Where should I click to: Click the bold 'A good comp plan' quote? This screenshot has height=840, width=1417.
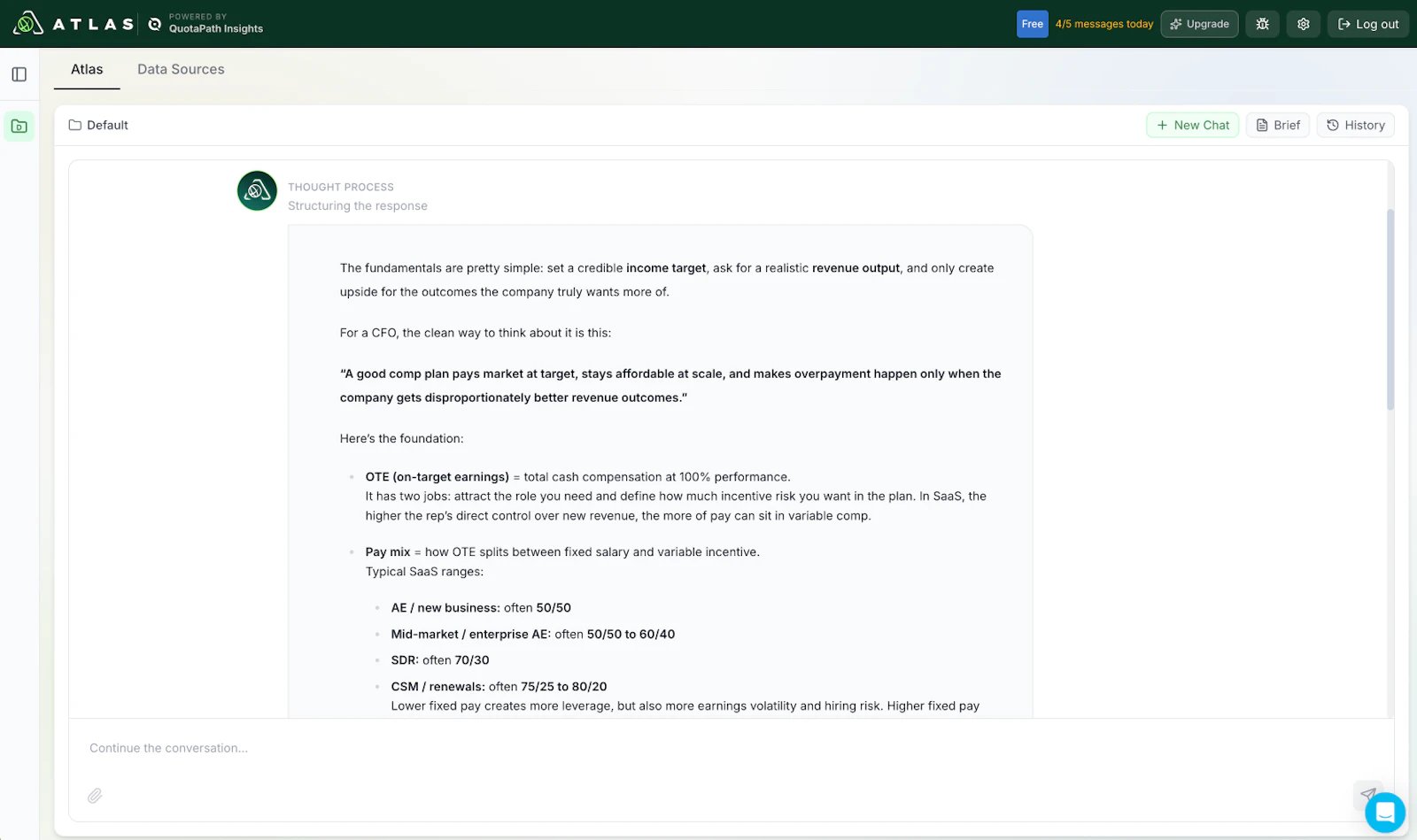670,386
